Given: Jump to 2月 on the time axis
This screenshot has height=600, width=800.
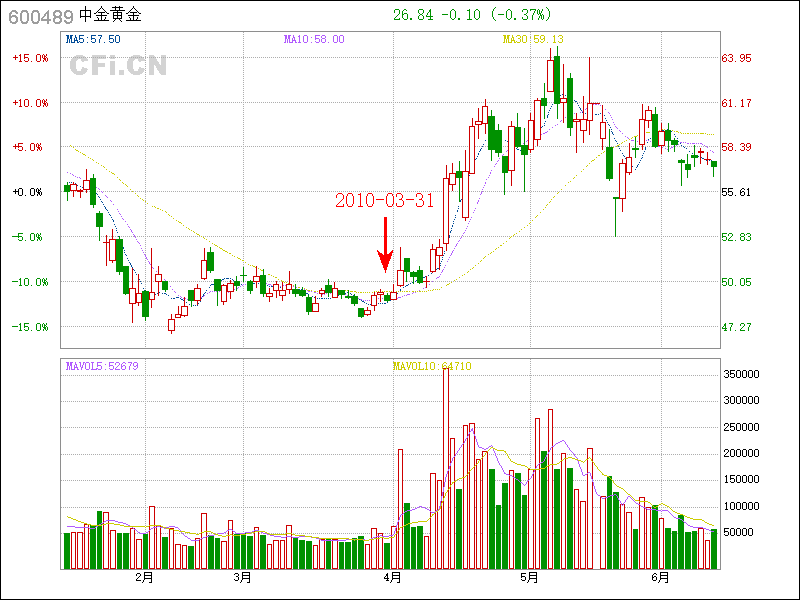Looking at the screenshot, I should click(145, 577).
